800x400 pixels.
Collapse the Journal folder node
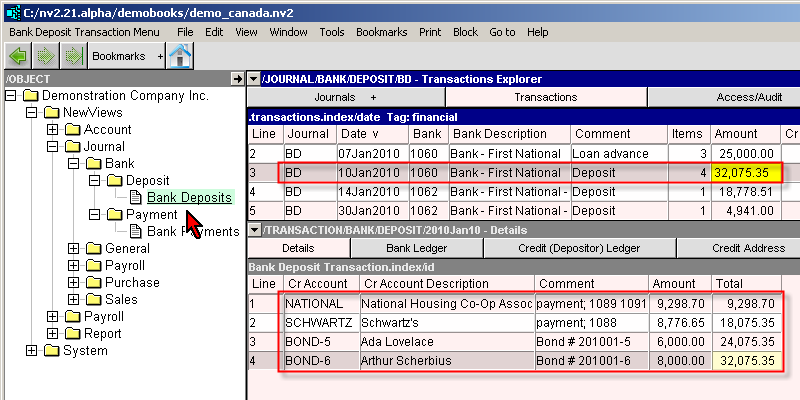pyautogui.click(x=53, y=147)
